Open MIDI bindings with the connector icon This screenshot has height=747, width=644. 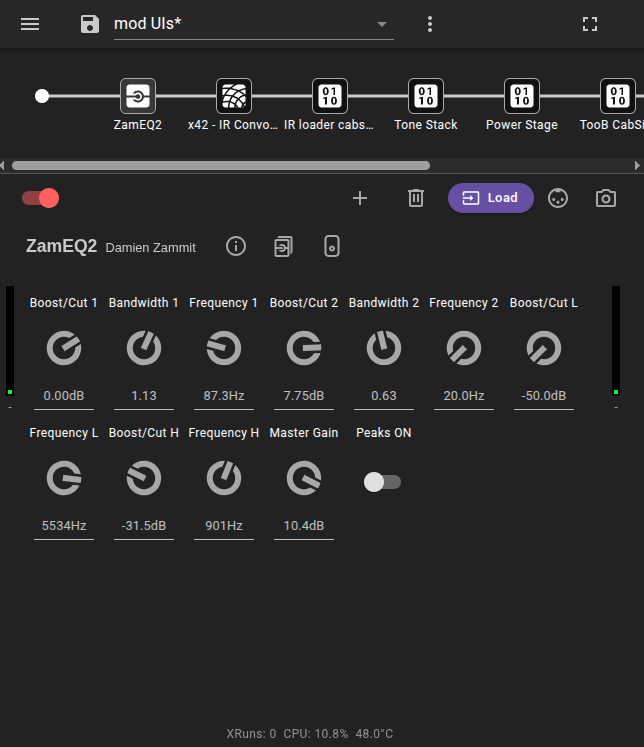(x=558, y=198)
